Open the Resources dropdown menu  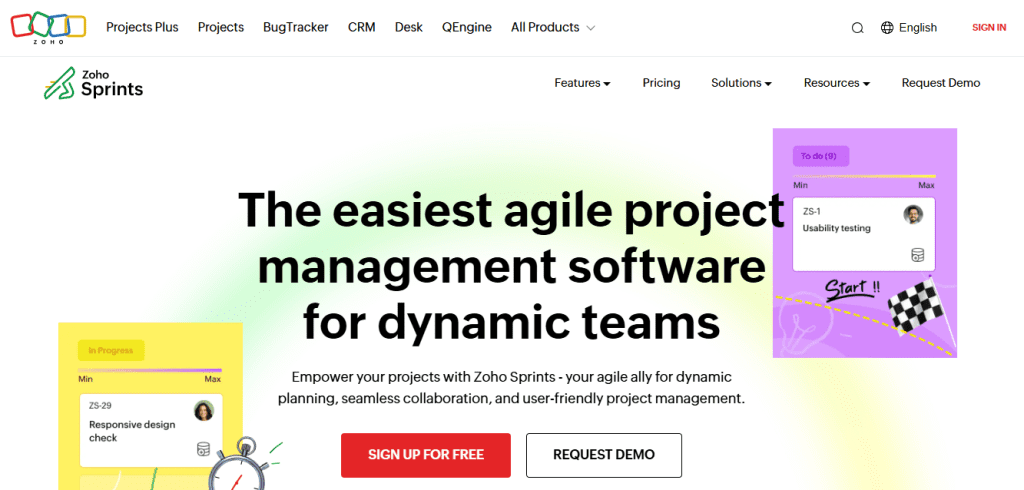[x=837, y=83]
